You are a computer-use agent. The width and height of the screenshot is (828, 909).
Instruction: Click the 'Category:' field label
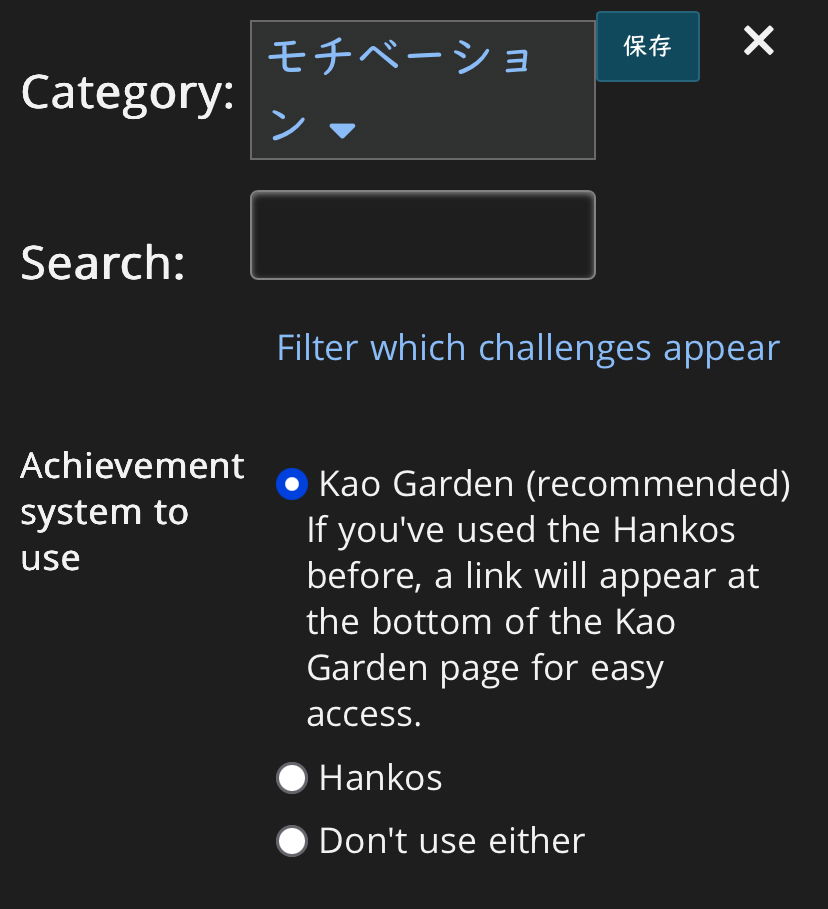pyautogui.click(x=127, y=92)
